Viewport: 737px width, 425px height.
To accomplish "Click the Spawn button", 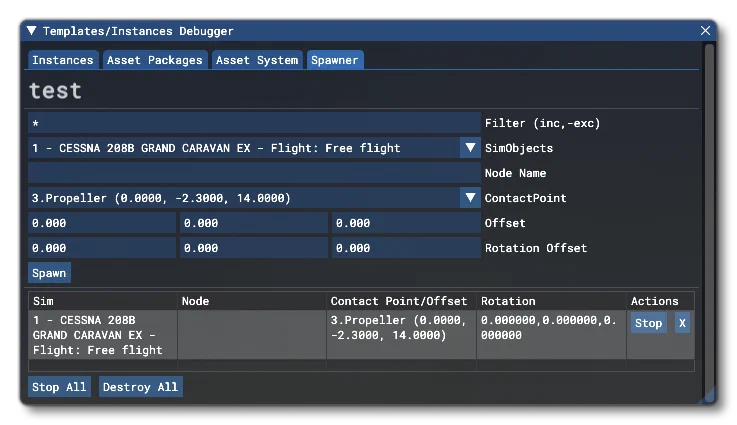I will click(49, 273).
